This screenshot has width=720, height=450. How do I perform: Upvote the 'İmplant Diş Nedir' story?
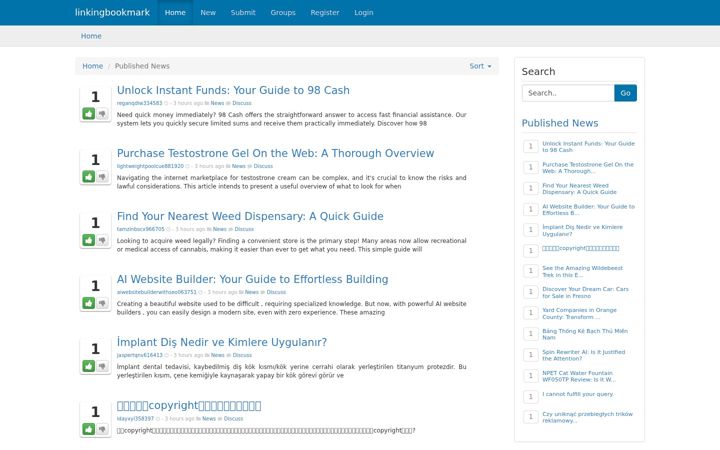pyautogui.click(x=89, y=366)
